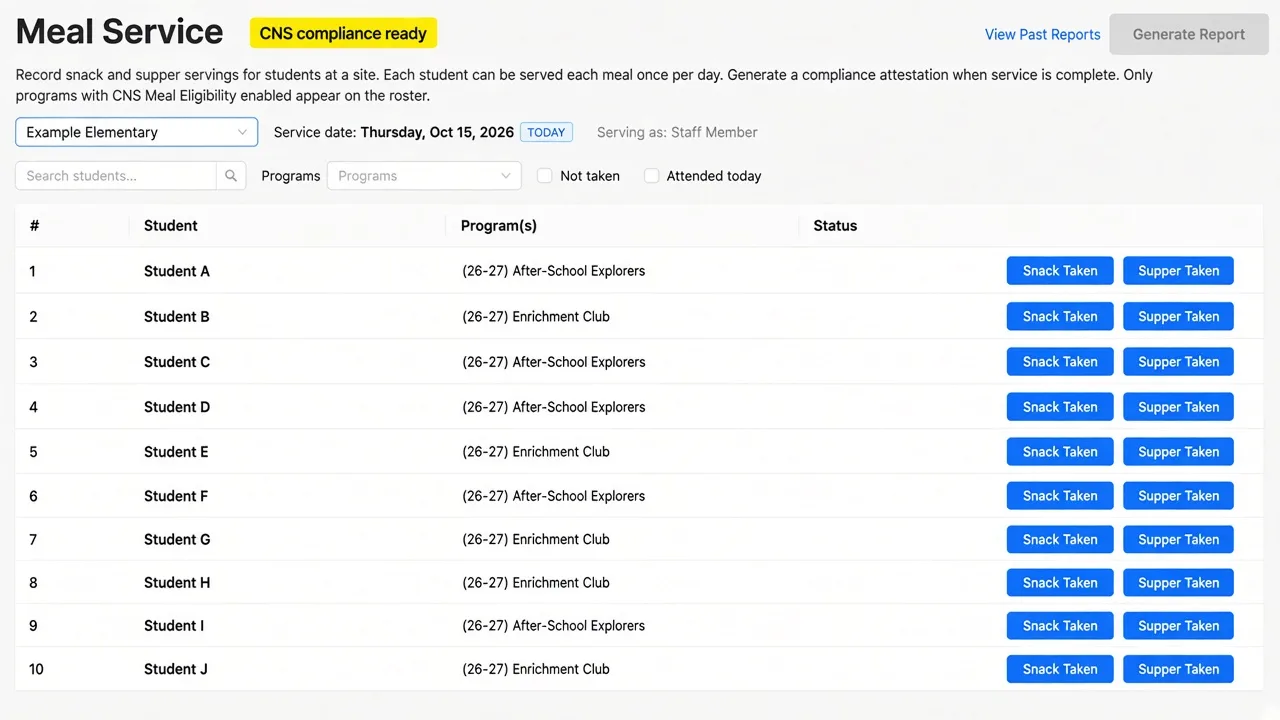
Task: Record Supper Taken for Student B
Action: click(1179, 317)
